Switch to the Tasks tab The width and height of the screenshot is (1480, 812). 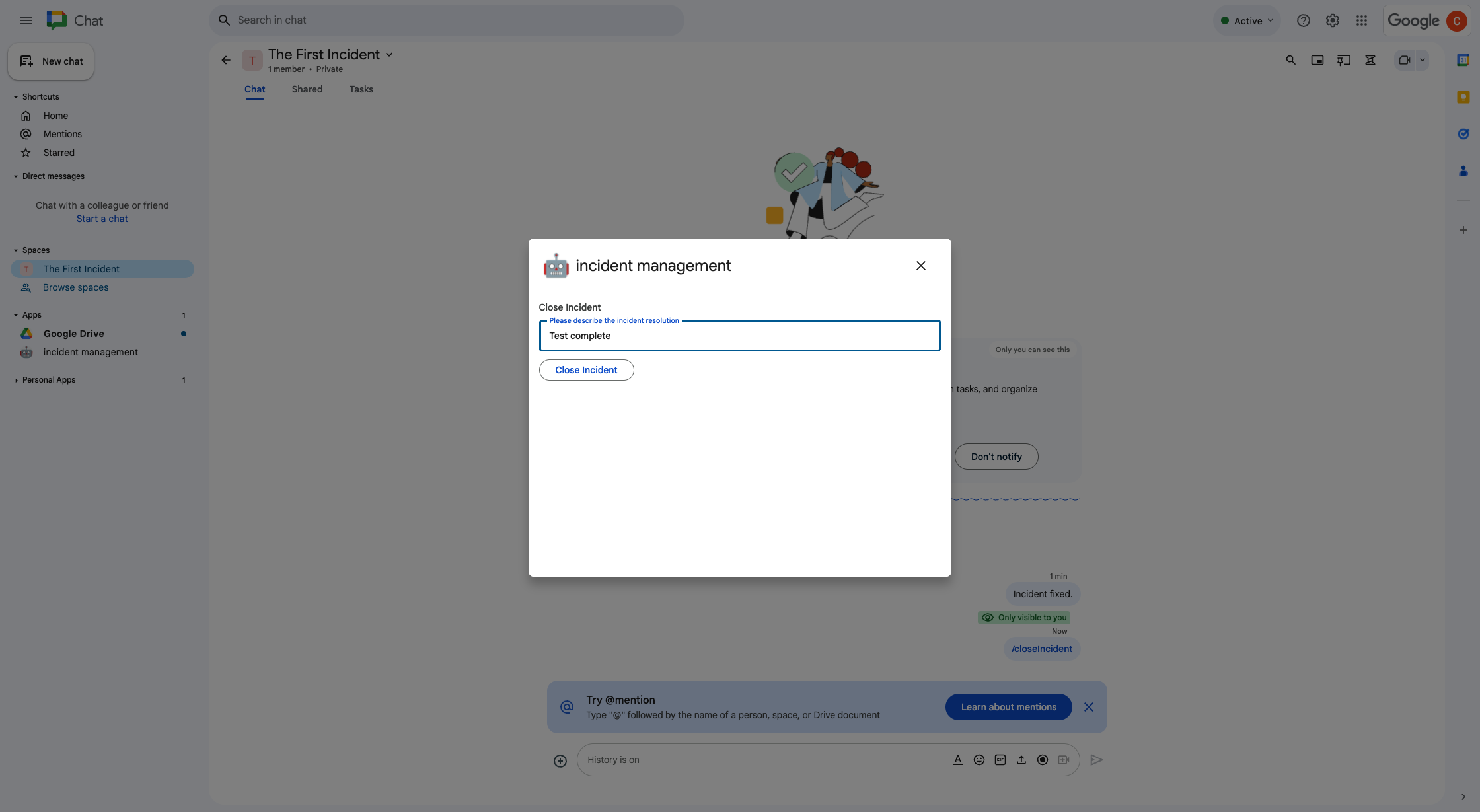[361, 89]
